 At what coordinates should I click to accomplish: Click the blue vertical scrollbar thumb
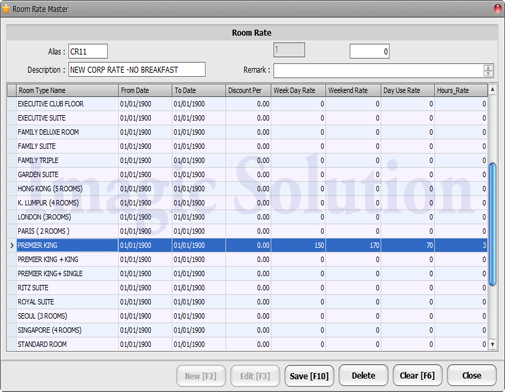pyautogui.click(x=492, y=224)
